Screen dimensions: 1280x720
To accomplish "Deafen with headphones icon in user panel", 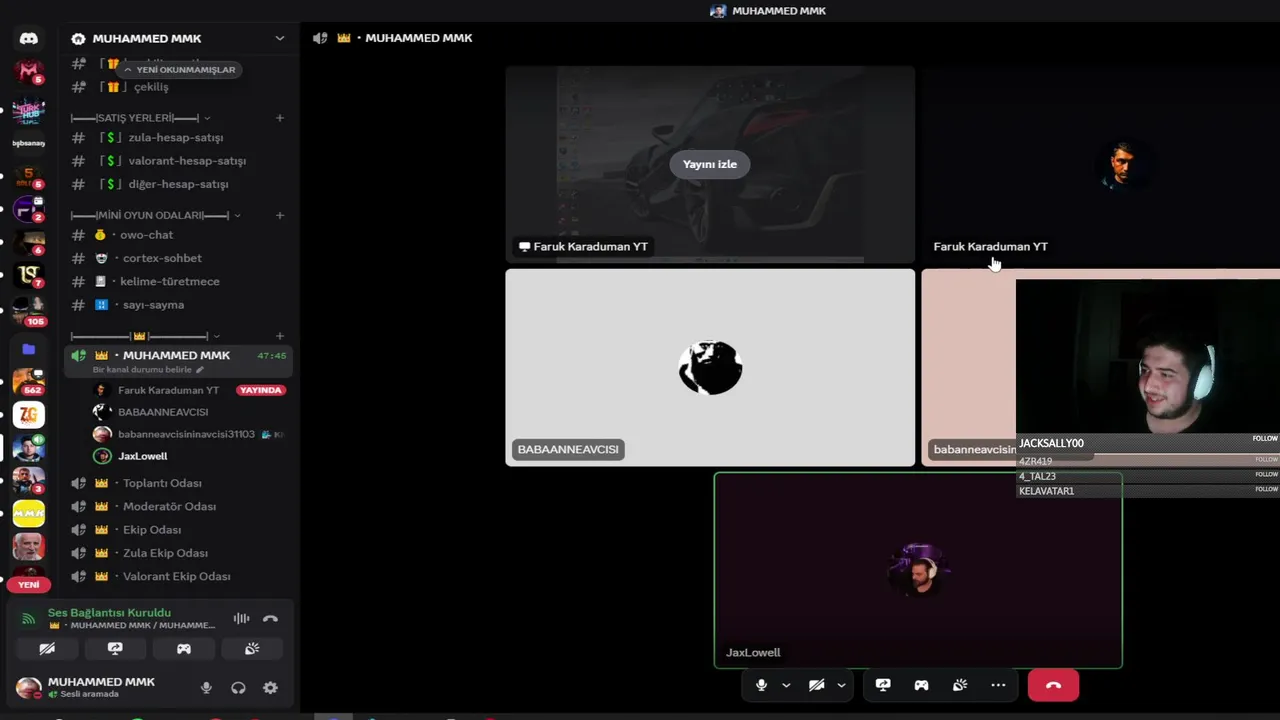I will [238, 688].
